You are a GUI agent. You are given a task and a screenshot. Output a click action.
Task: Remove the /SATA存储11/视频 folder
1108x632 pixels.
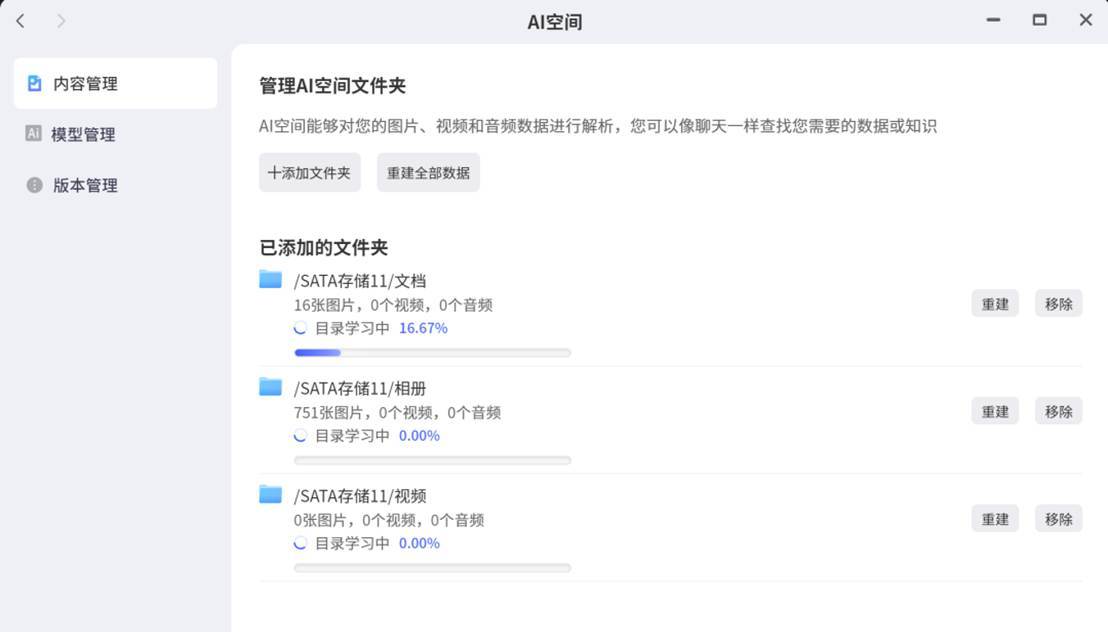(x=1058, y=519)
